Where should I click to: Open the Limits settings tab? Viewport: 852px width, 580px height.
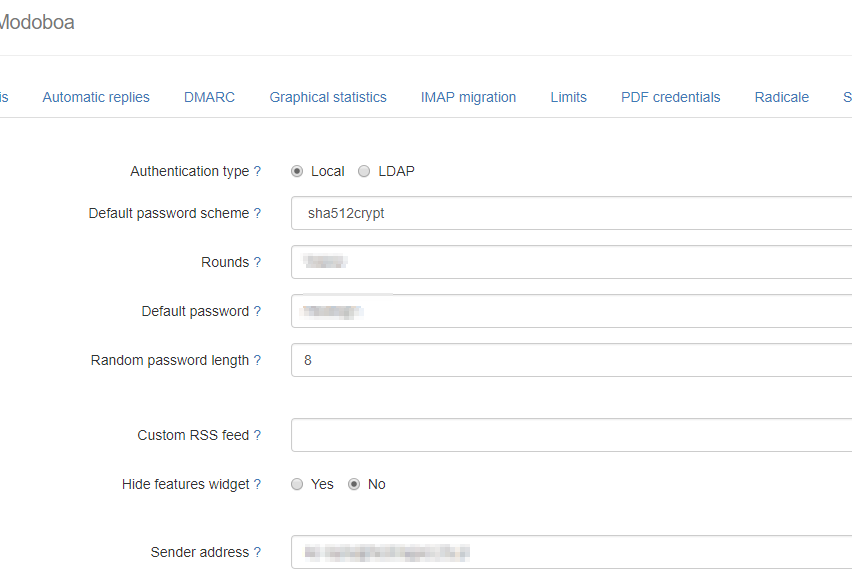[568, 96]
